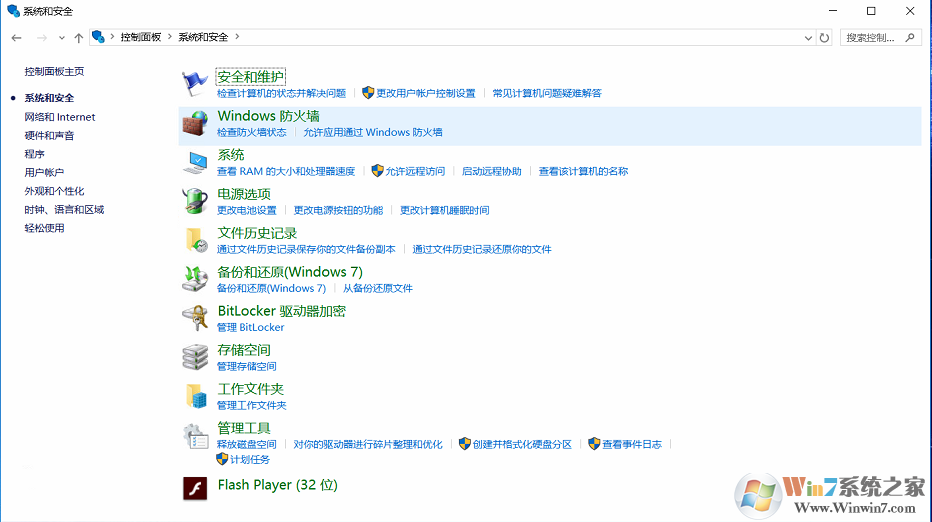This screenshot has height=522, width=932.
Task: Click the search magnifier icon
Action: pos(910,37)
